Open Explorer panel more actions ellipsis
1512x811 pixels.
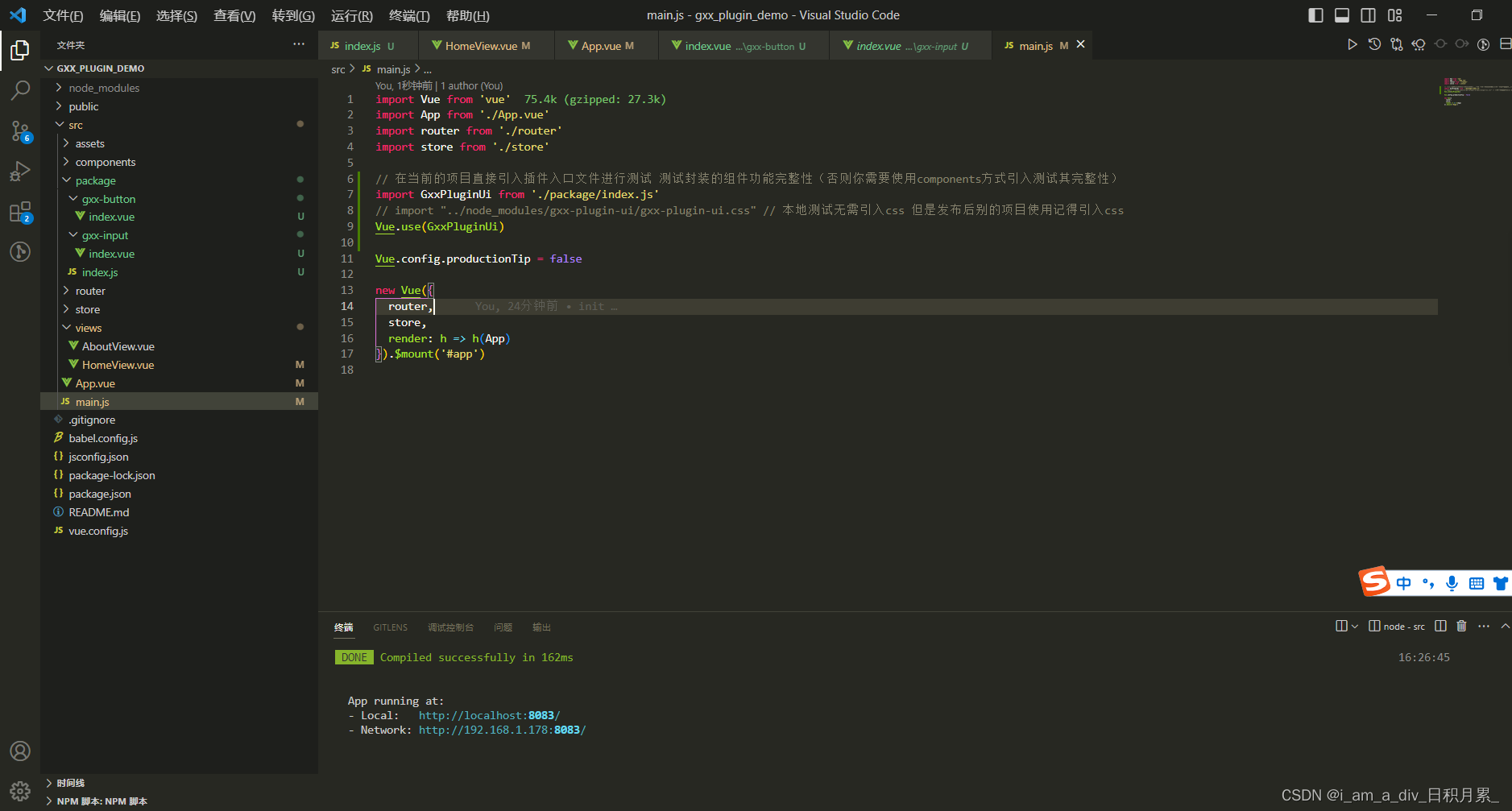(x=299, y=44)
